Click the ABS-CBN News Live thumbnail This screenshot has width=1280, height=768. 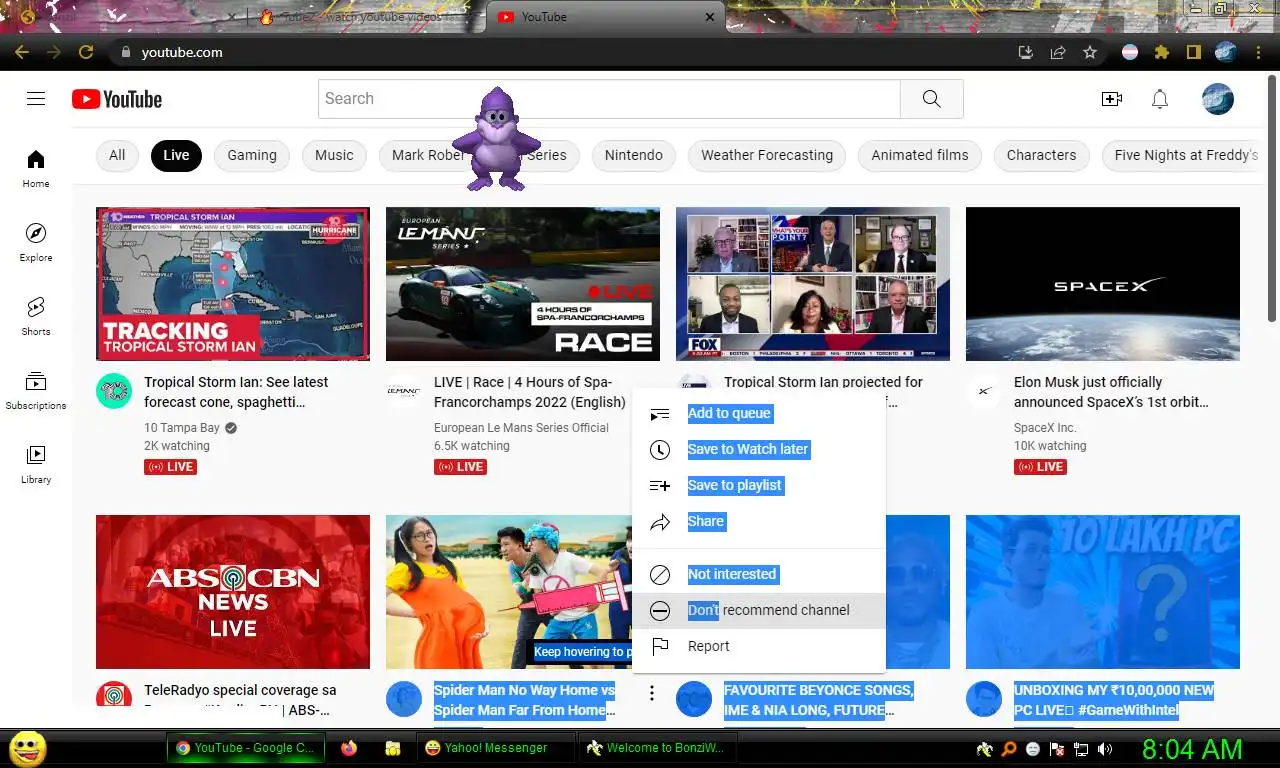pos(233,592)
